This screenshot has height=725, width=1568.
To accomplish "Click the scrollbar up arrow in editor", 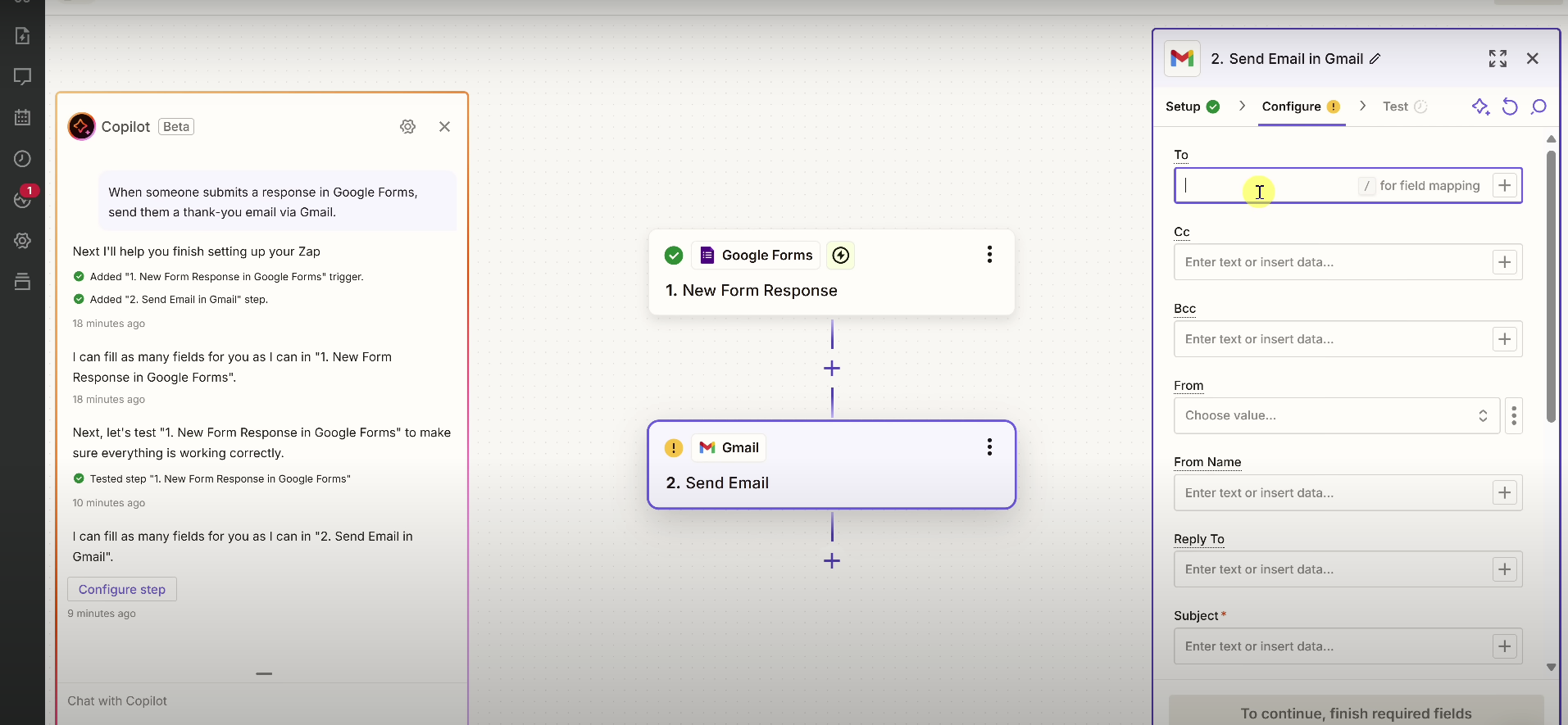I will [1551, 139].
